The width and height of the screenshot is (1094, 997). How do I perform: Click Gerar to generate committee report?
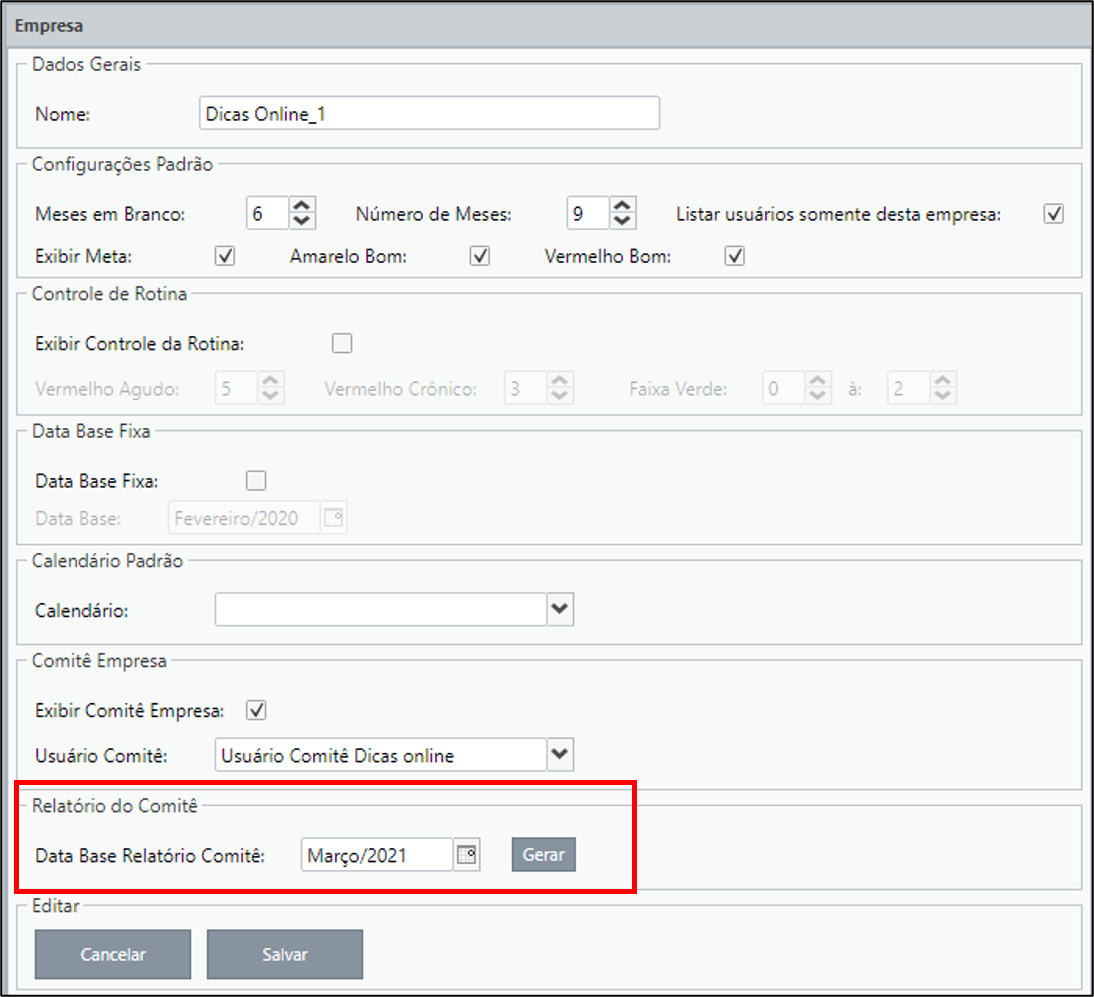click(x=544, y=855)
